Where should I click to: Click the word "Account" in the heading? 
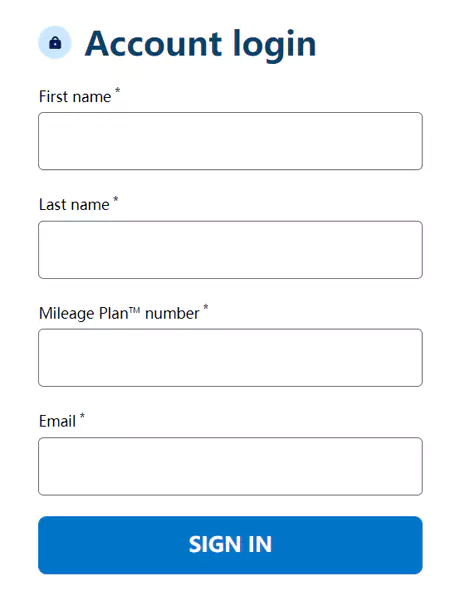click(154, 43)
